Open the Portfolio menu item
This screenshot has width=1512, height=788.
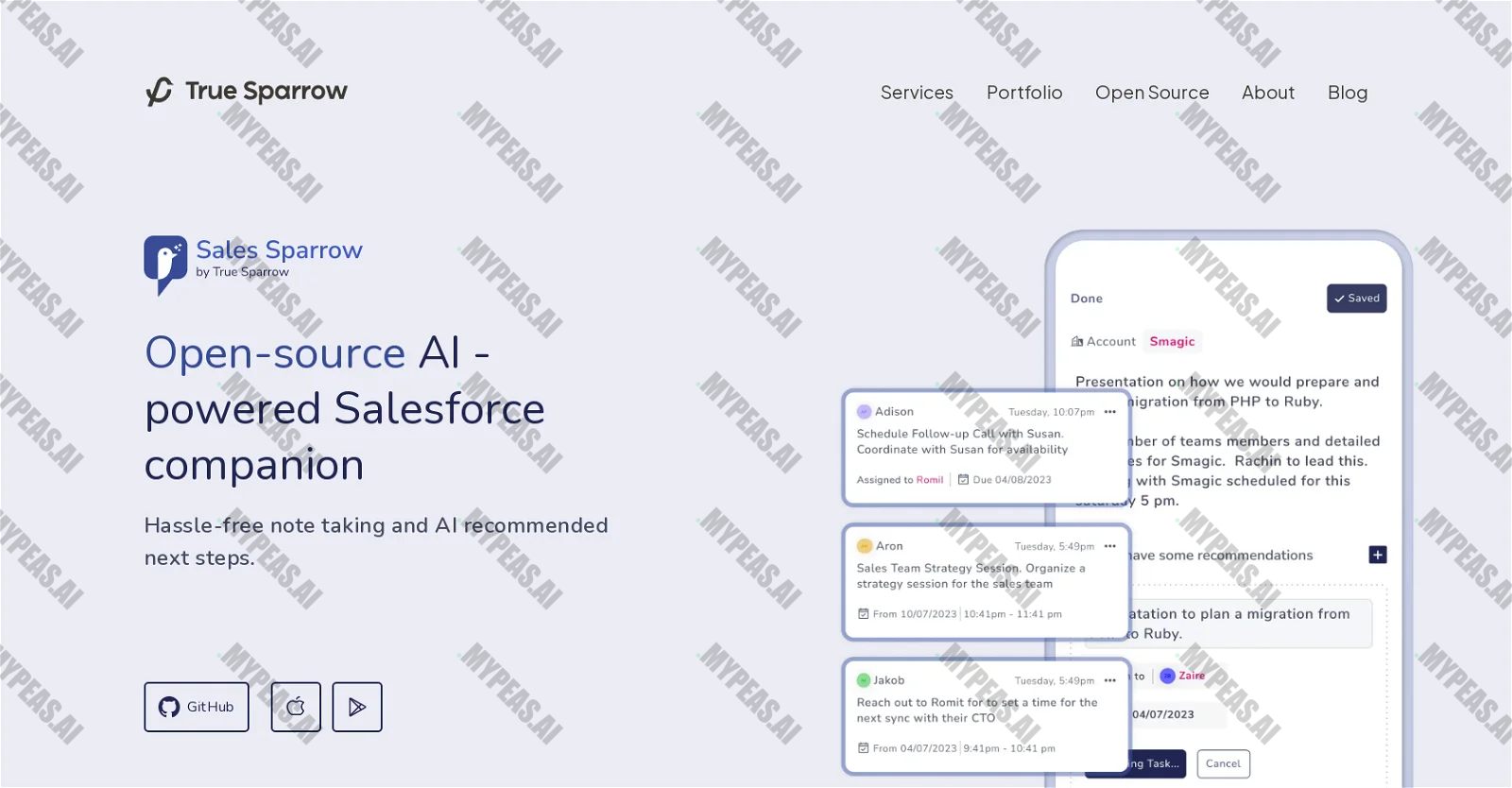coord(1024,93)
